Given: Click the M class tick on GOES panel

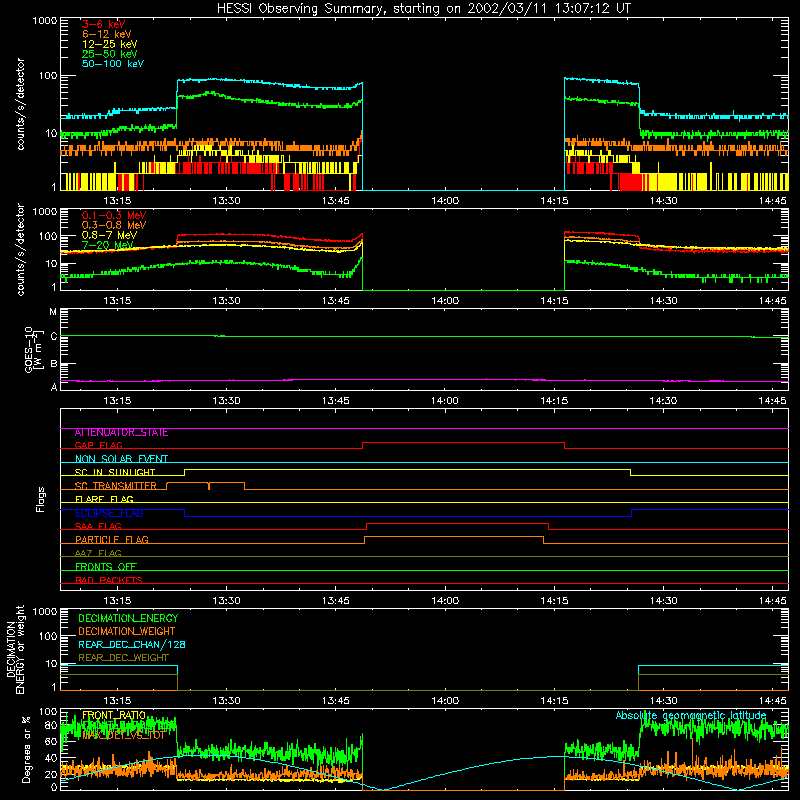Looking at the screenshot, I should pyautogui.click(x=53, y=312).
